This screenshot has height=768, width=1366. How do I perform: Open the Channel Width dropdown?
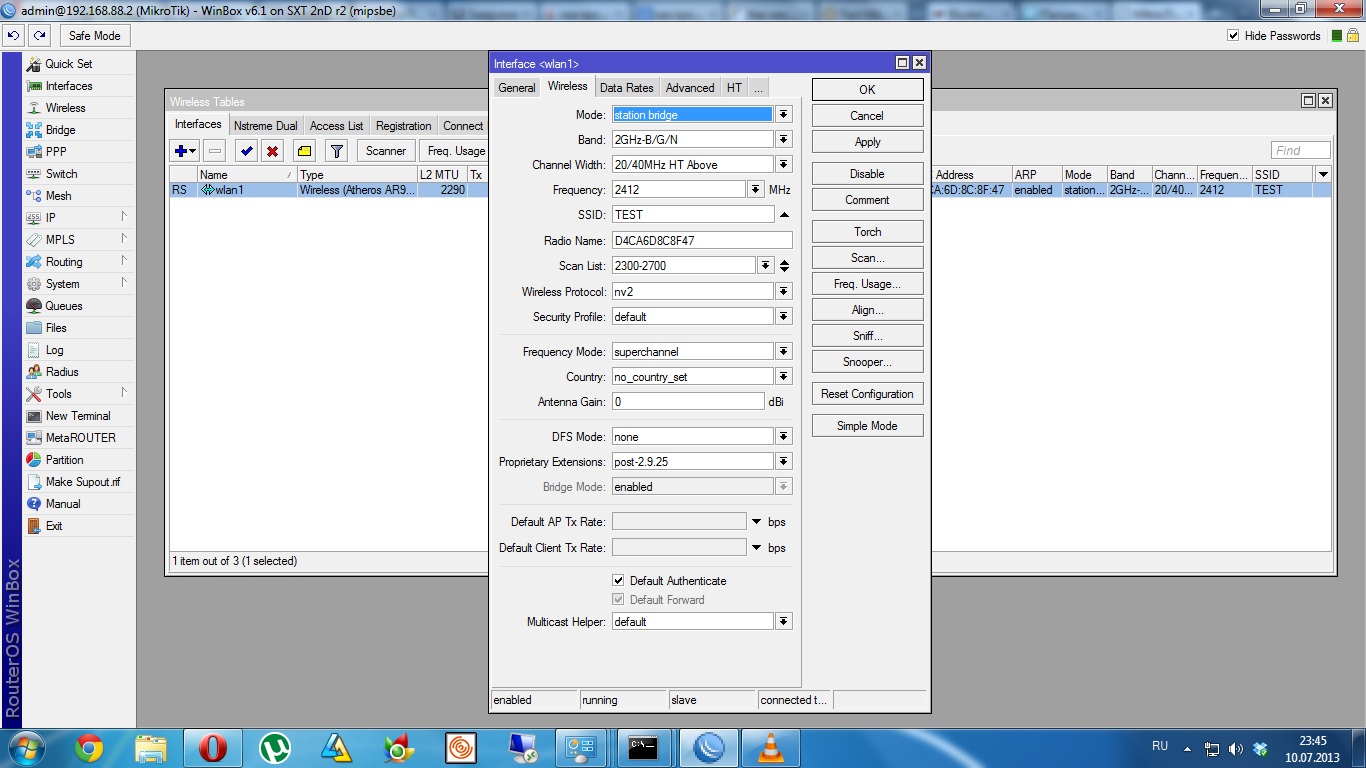tap(784, 165)
